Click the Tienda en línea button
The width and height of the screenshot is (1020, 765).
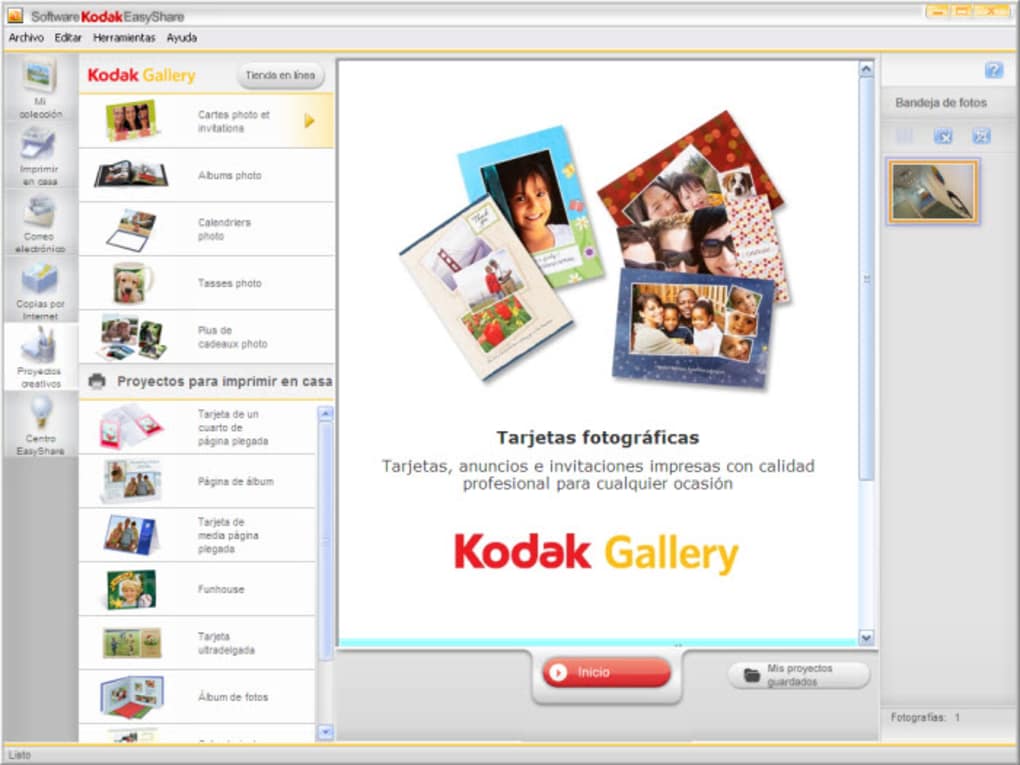click(x=280, y=75)
